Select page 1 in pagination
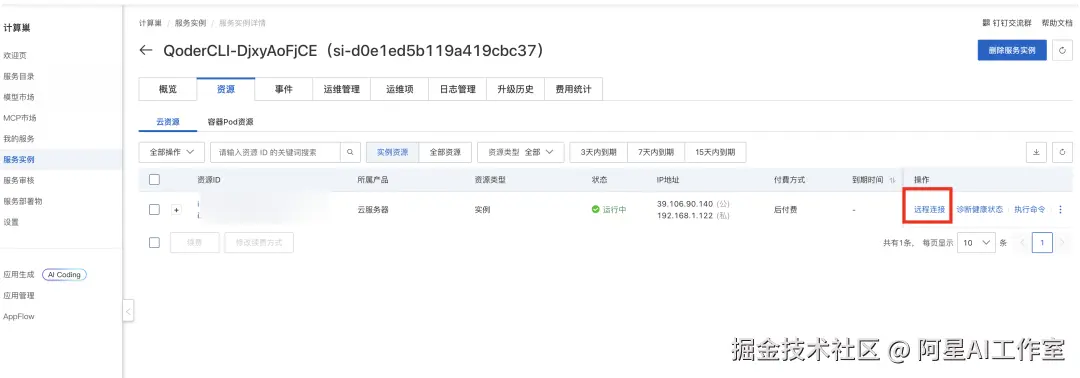Viewport: 1080px width, 378px height. (x=1042, y=242)
